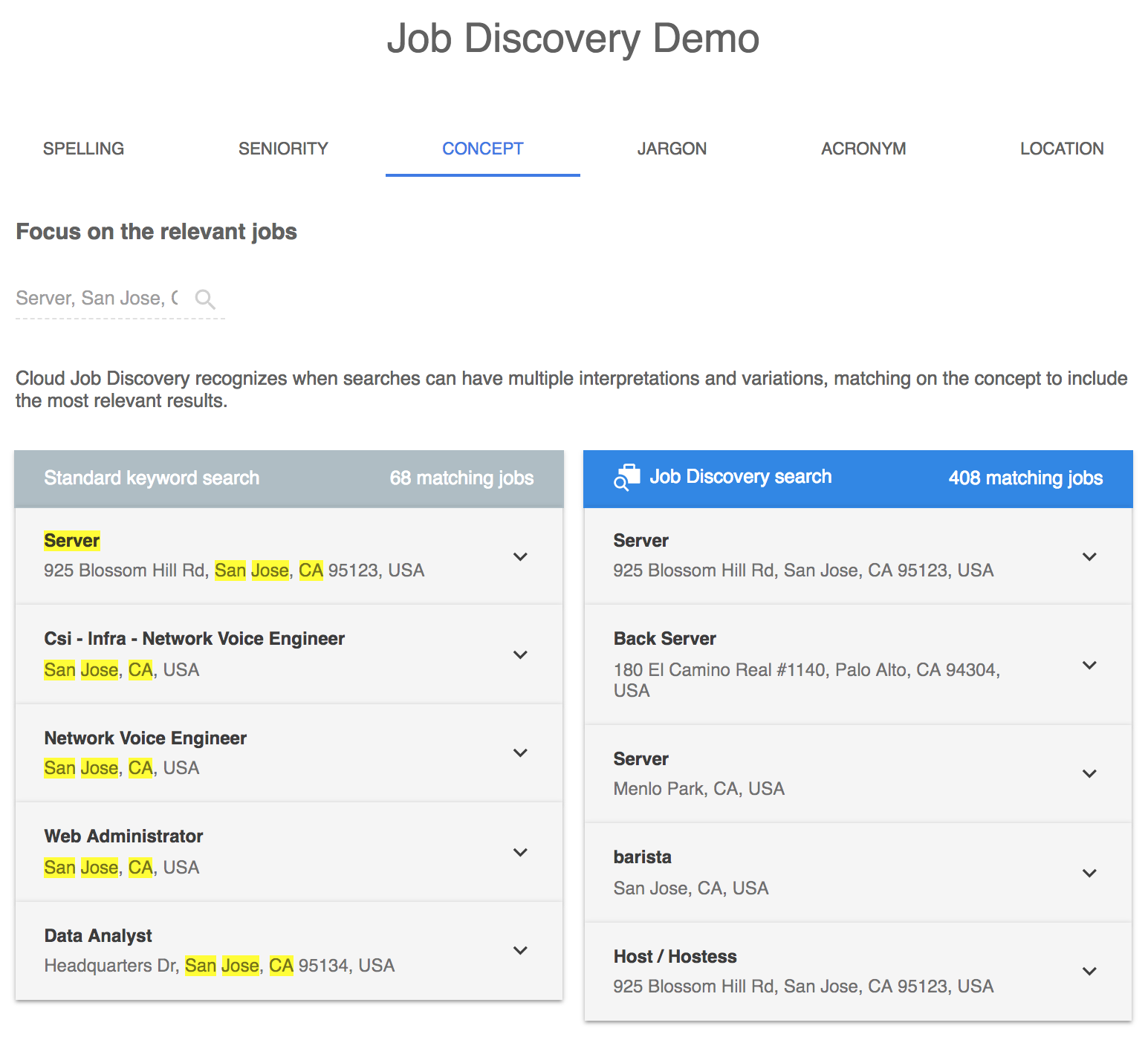Click the Host / Hostess job title
Viewport: 1148px width, 1040px height.
point(675,957)
